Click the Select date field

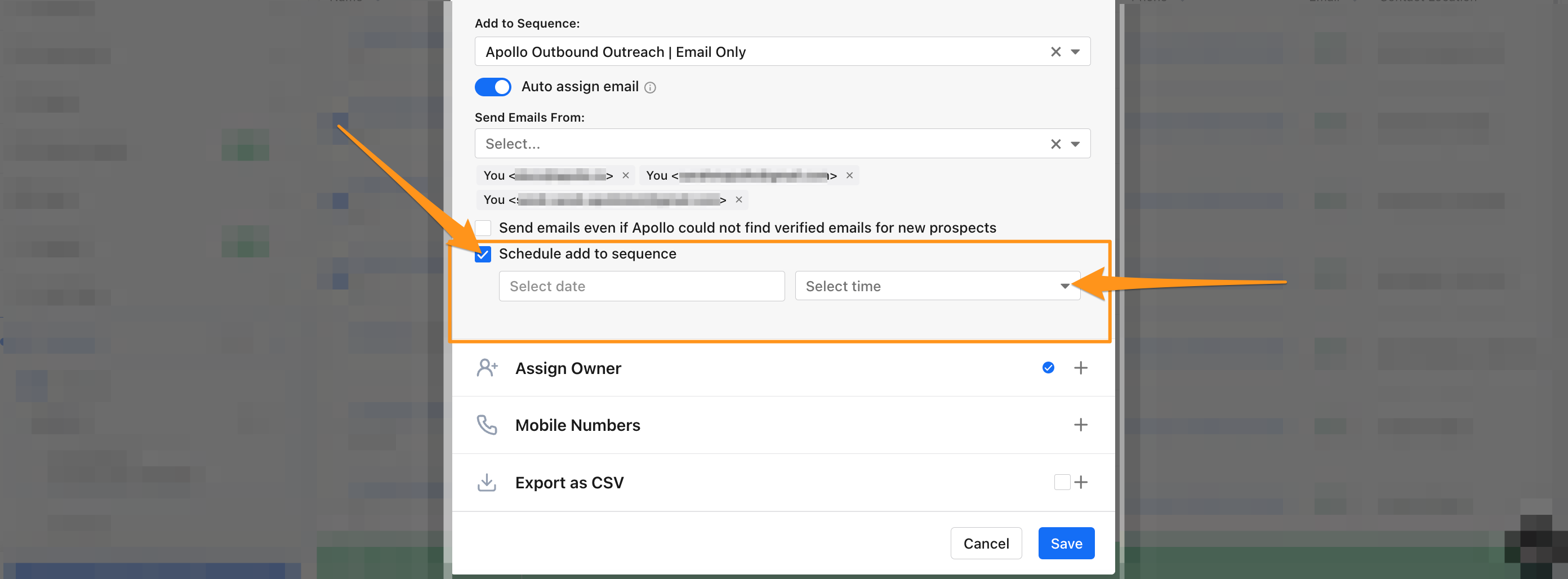[x=642, y=286]
